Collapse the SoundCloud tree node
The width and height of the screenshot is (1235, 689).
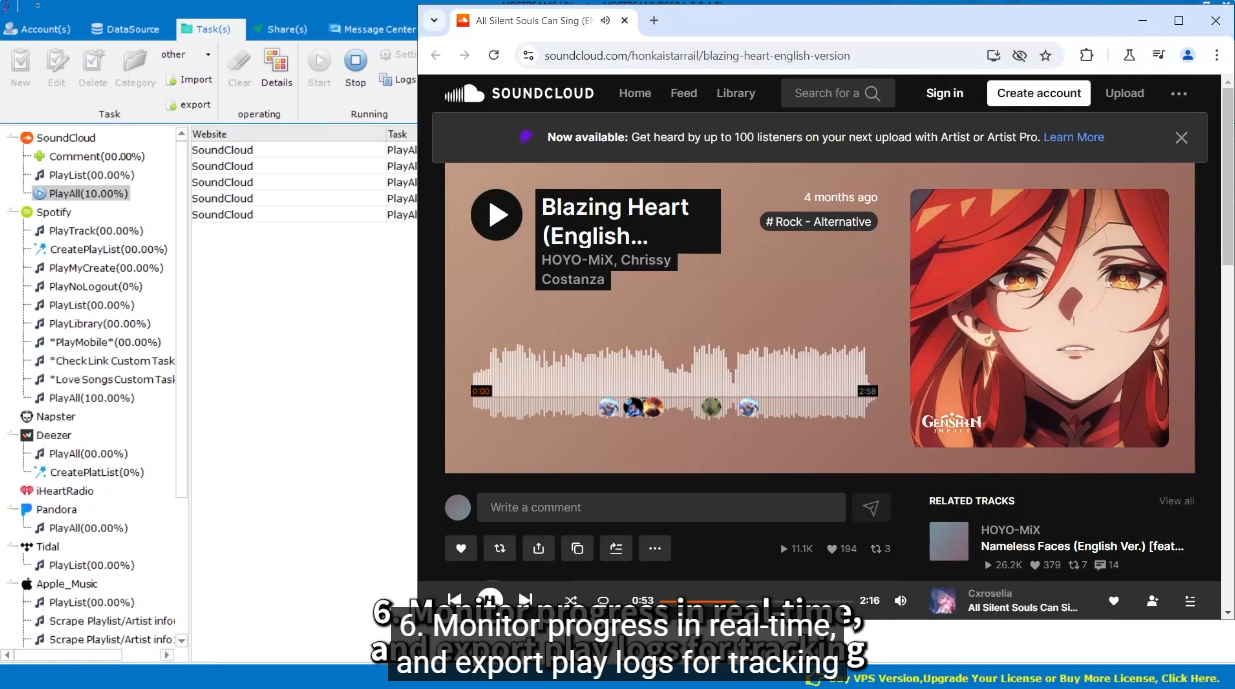point(10,138)
